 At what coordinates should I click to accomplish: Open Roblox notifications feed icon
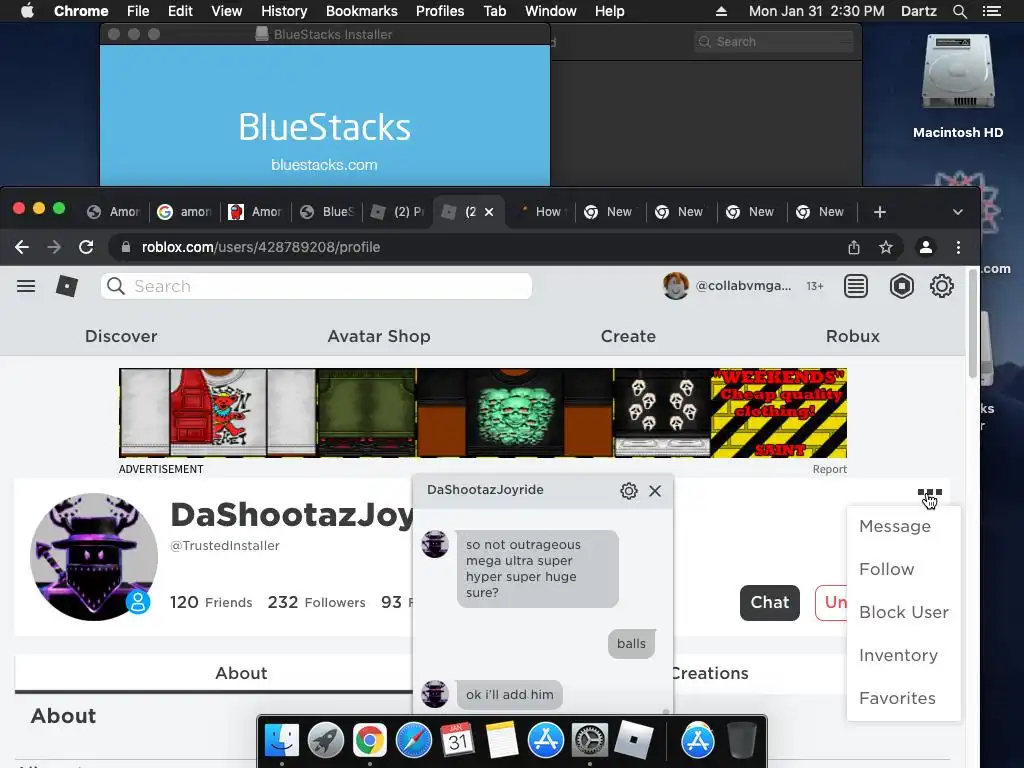856,286
